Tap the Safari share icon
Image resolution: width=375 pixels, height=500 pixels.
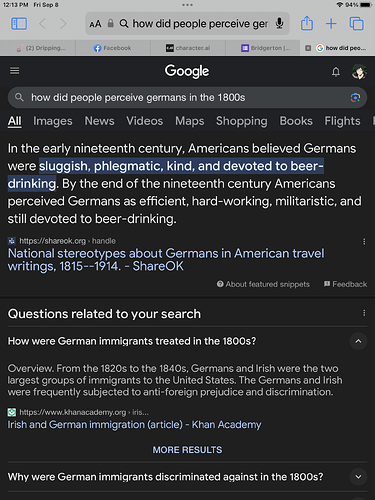coord(307,24)
